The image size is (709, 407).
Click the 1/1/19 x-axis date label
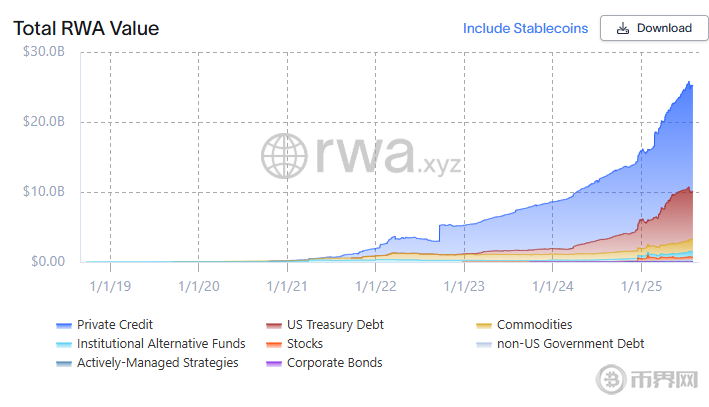110,286
